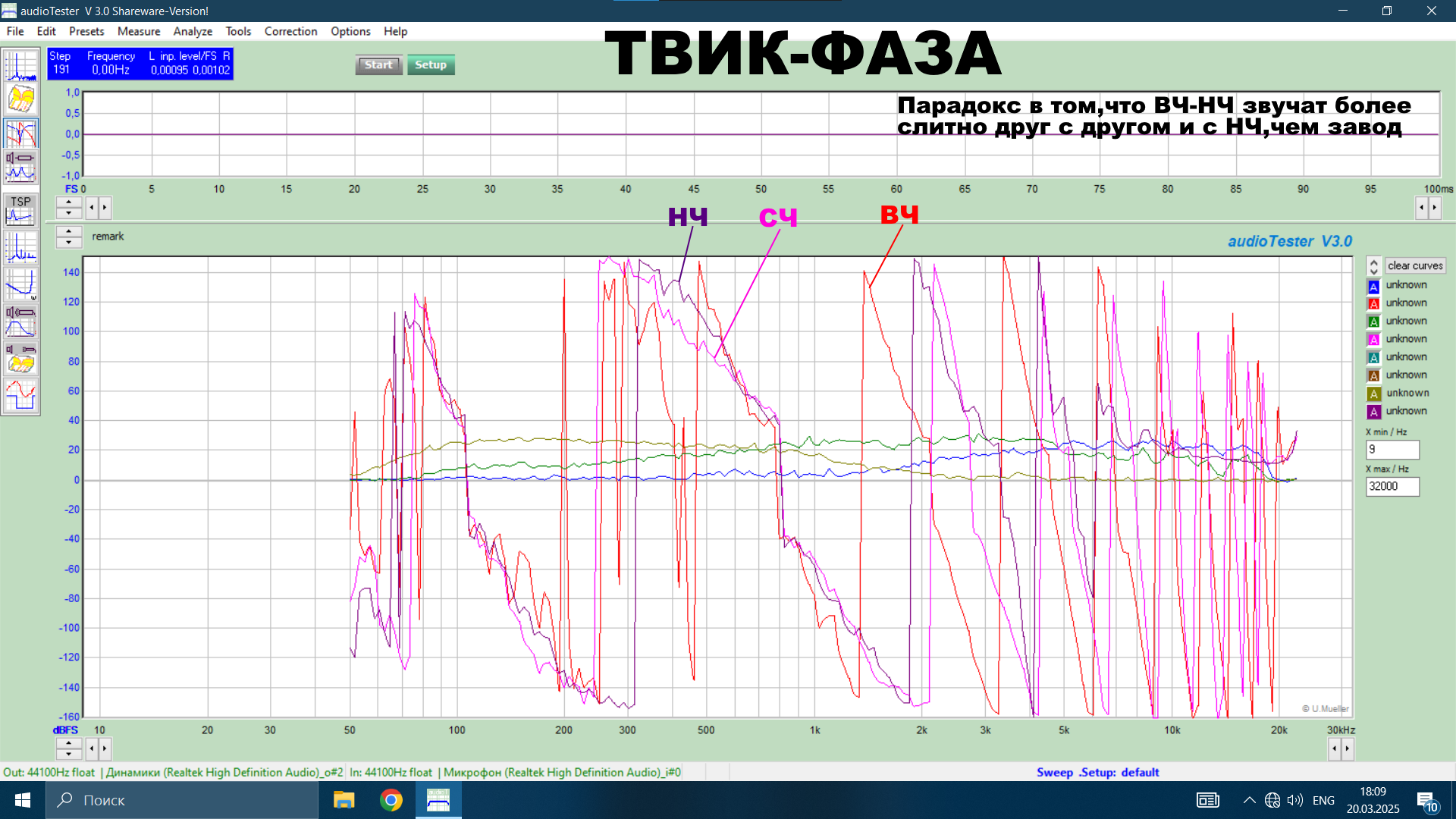
Task: Click the clear curves button
Action: pyautogui.click(x=1415, y=266)
